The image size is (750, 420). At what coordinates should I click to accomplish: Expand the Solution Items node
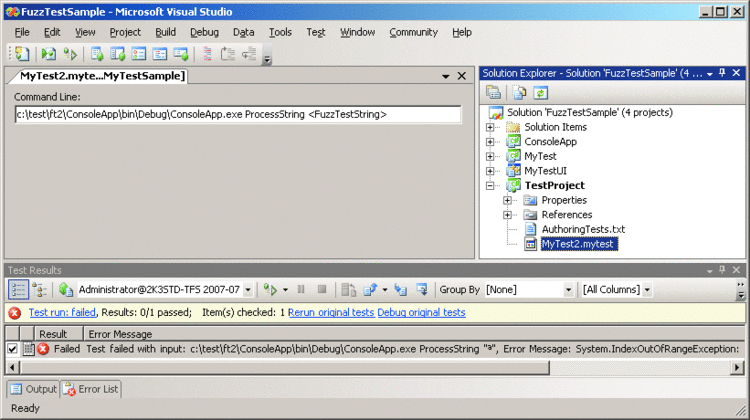point(490,127)
